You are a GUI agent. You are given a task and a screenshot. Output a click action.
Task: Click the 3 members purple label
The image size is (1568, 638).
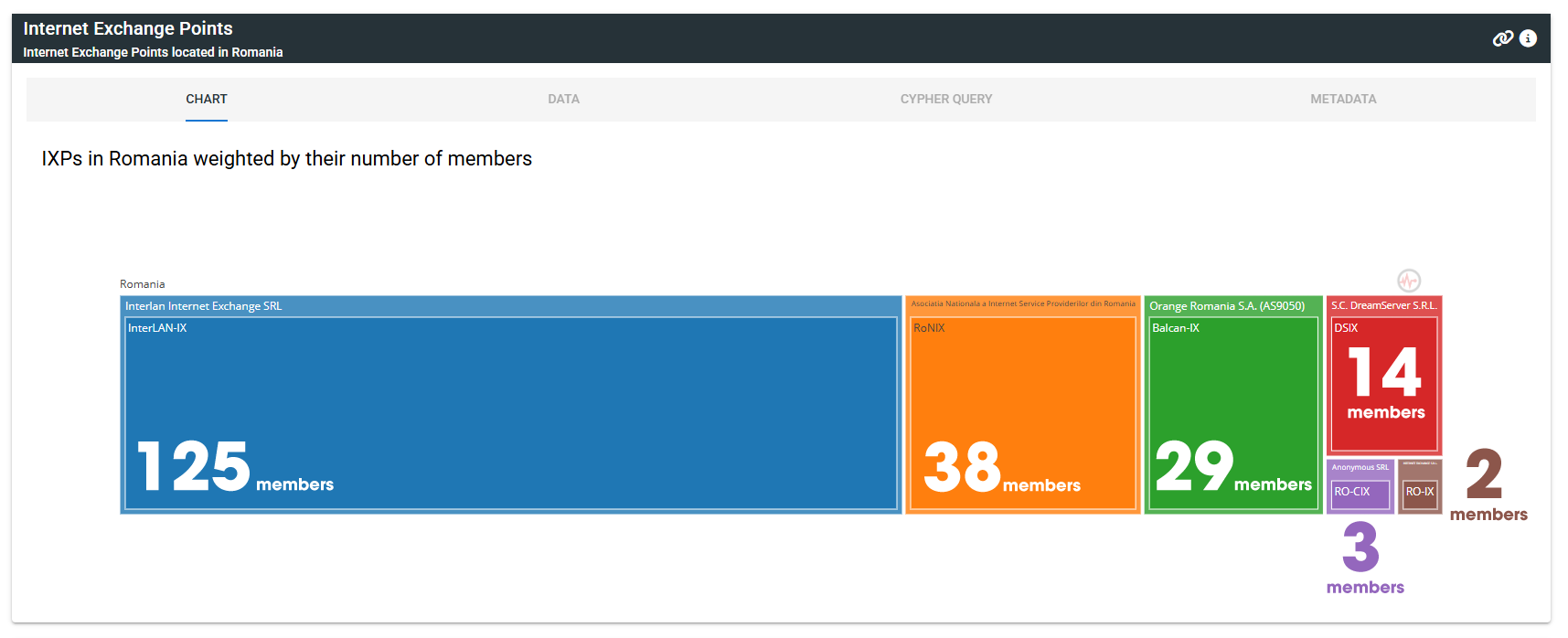point(1365,558)
